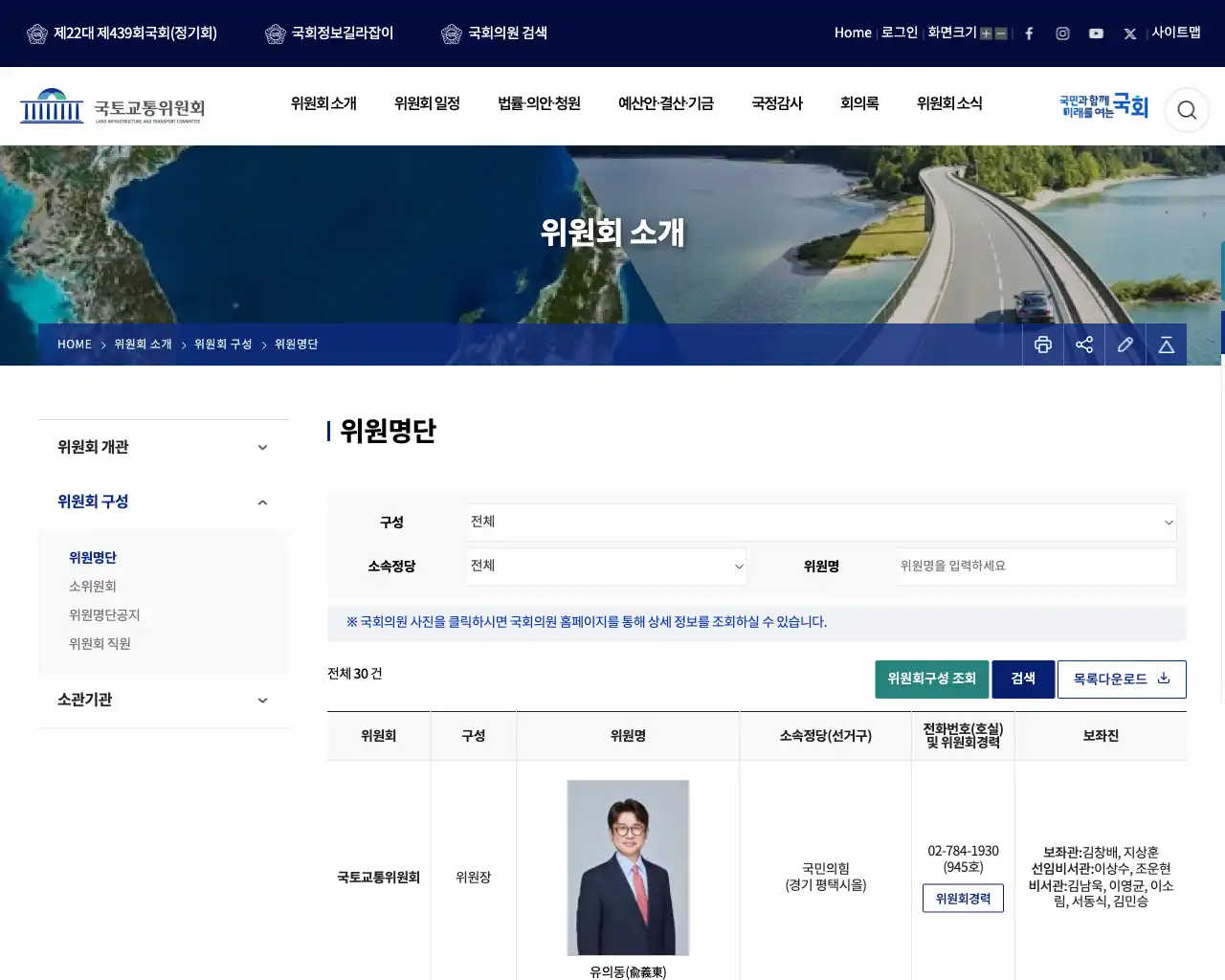Click the 위원회경력 button

[x=963, y=899]
